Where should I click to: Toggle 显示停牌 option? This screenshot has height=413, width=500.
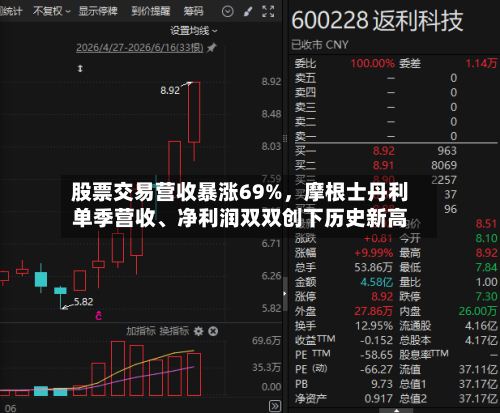pyautogui.click(x=98, y=11)
